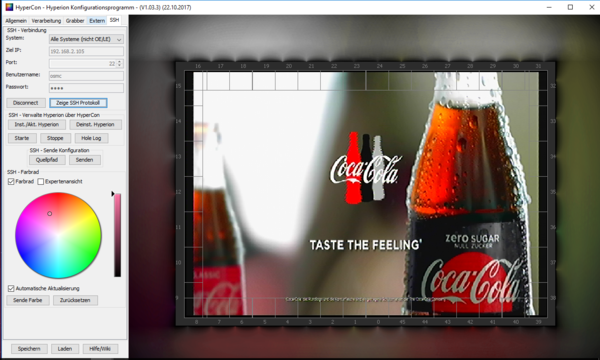Maximize the HyperCon window
The width and height of the screenshot is (600, 360).
pyautogui.click(x=570, y=7)
